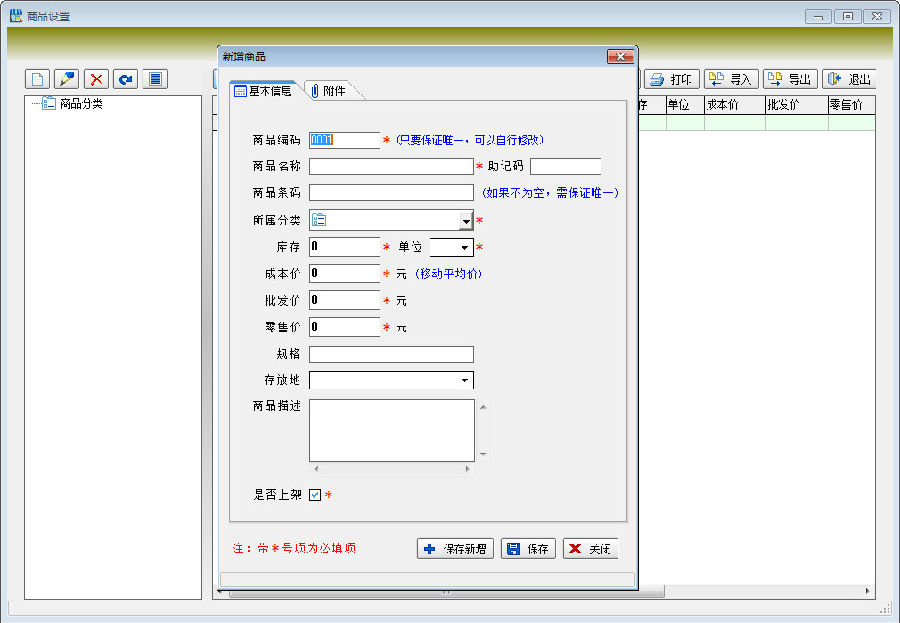Switch to the 附件 attachment tab

pos(329,91)
